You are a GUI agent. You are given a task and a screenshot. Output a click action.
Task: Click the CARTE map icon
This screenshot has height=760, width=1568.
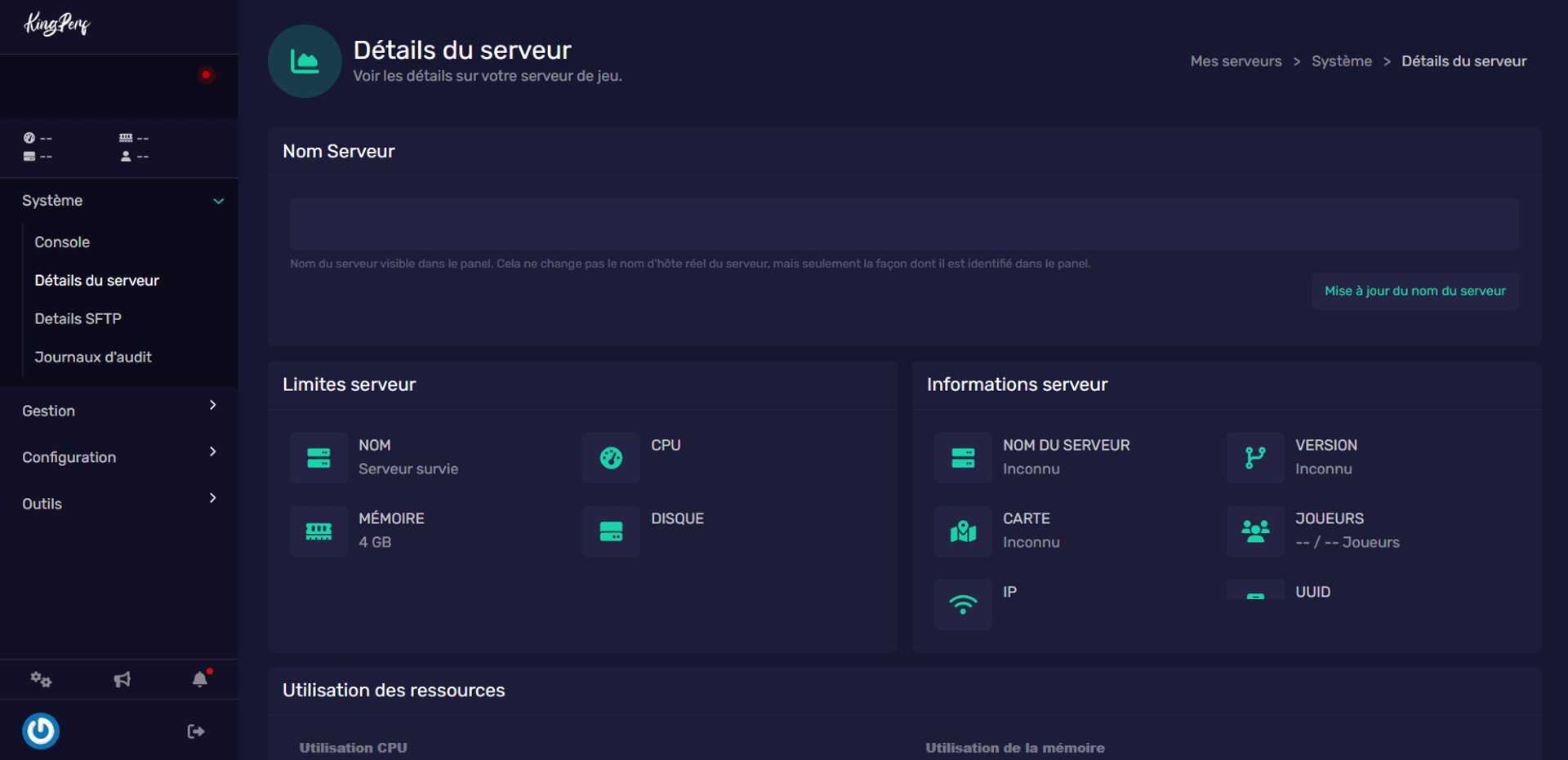963,531
